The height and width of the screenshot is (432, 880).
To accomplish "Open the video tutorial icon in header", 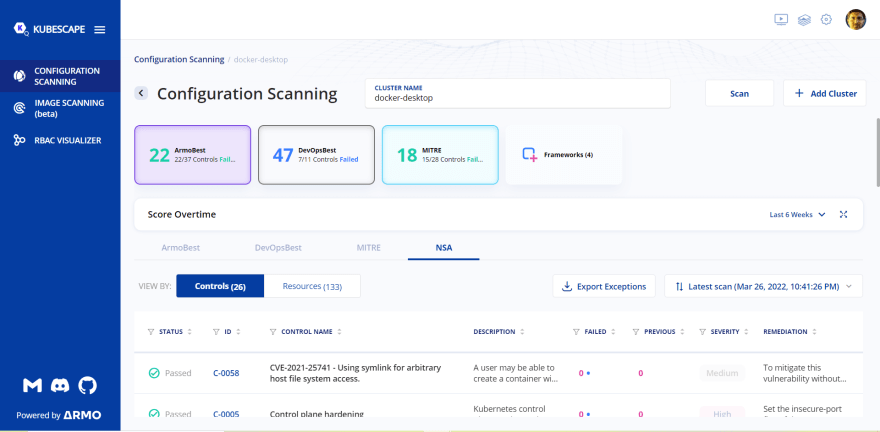I will click(x=781, y=20).
